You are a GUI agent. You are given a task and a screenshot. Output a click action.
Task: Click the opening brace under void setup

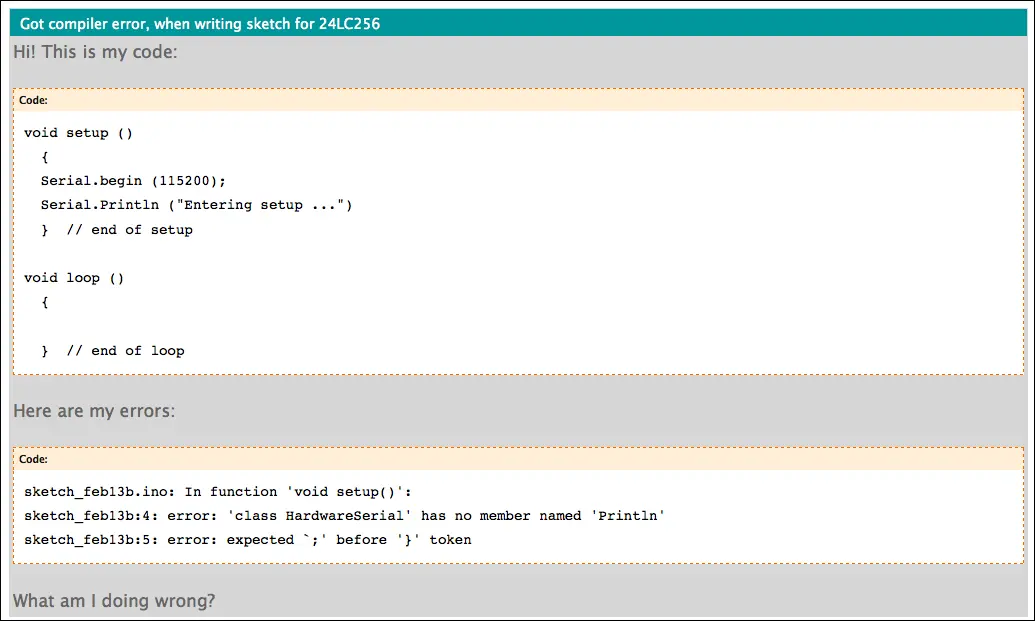point(45,157)
